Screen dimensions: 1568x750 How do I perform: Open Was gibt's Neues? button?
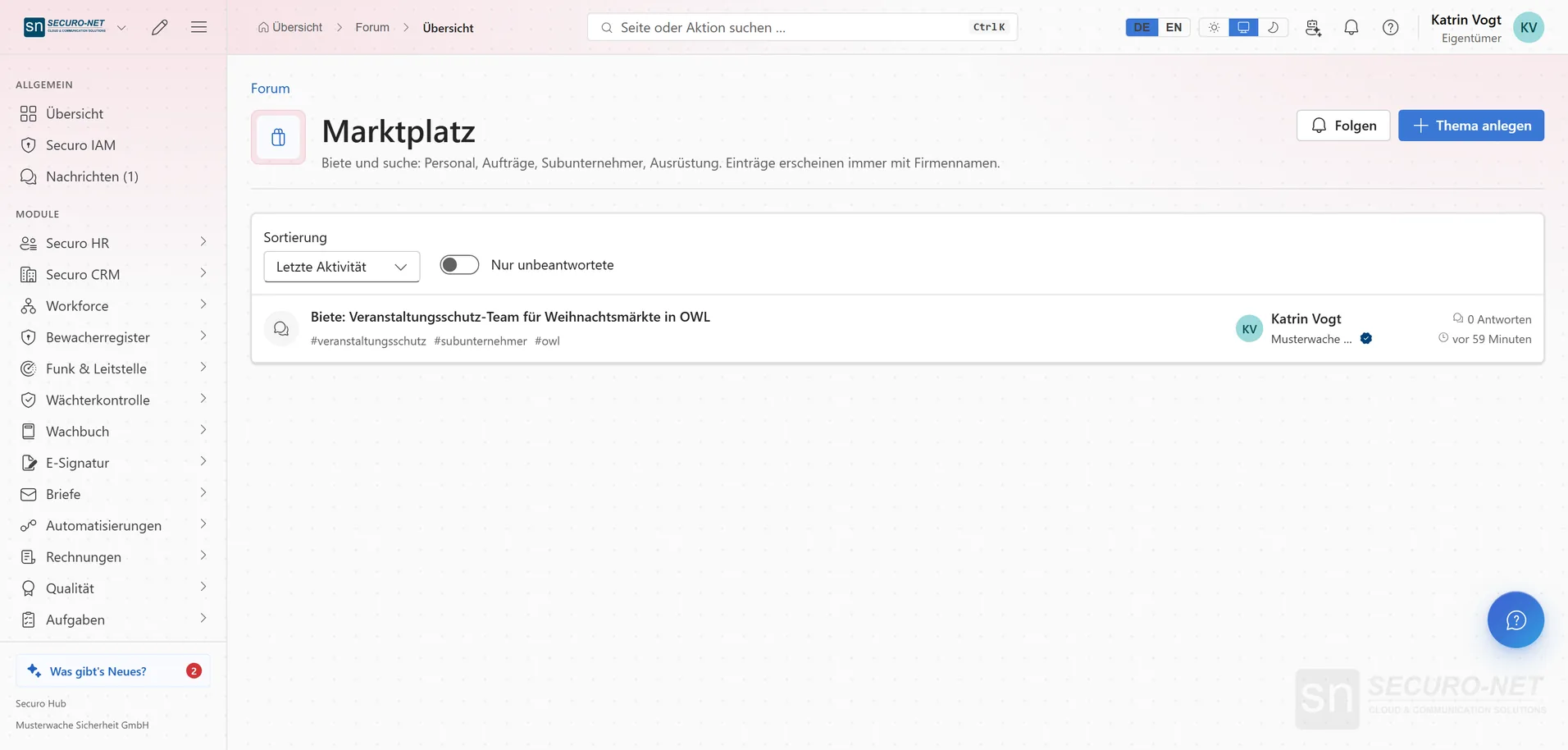coord(113,670)
